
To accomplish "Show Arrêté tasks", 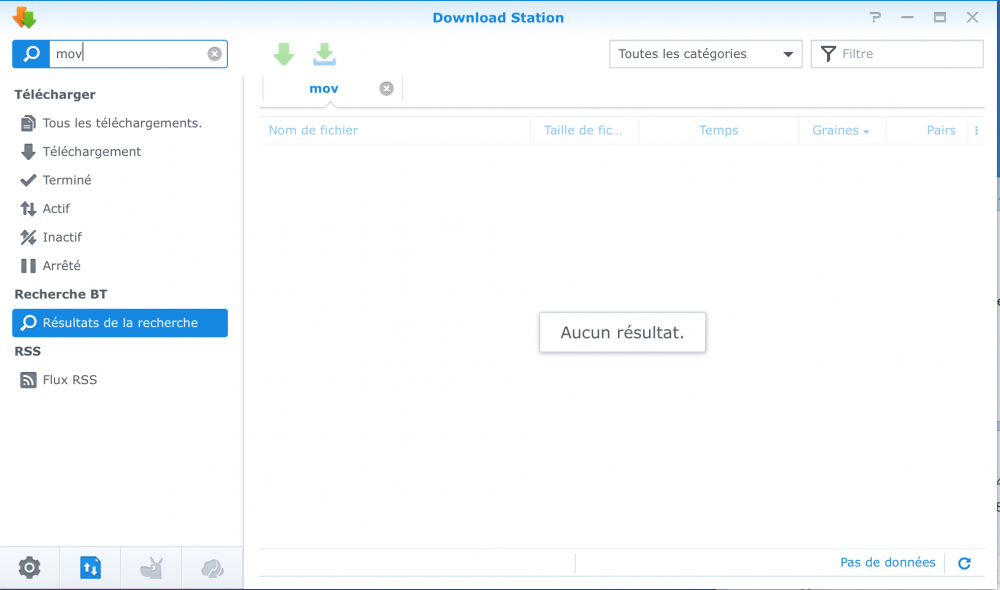I will pyautogui.click(x=120, y=265).
